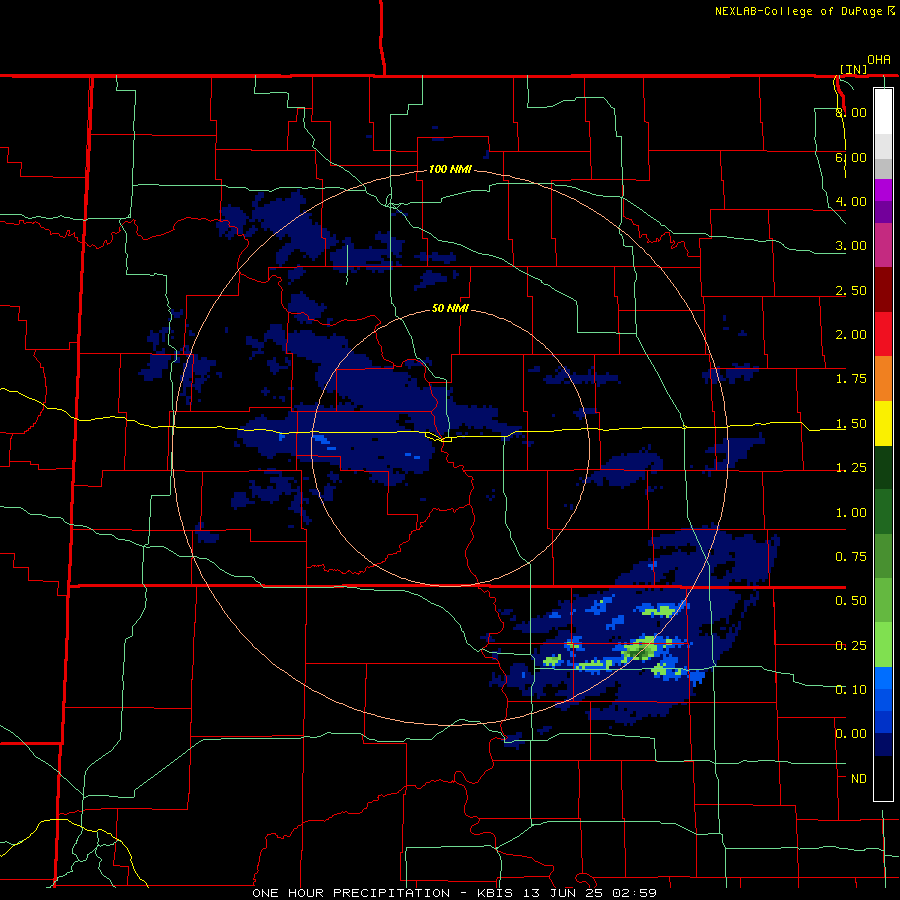Select the yellow swatch at 1.50
Screen dimensions: 900x900
[883, 423]
